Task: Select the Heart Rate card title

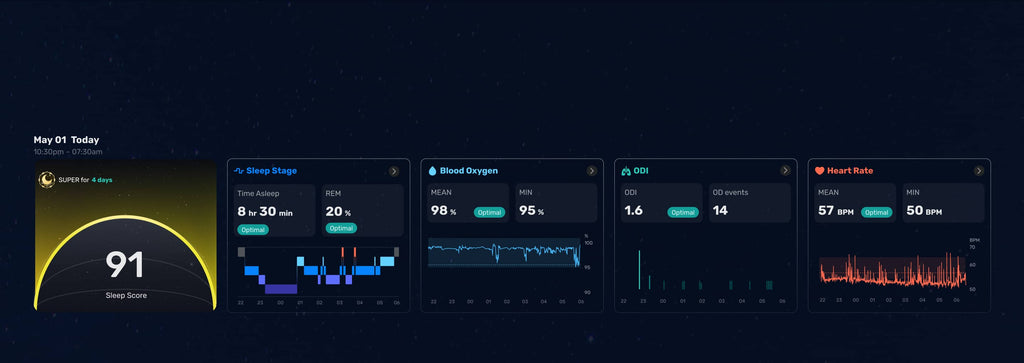Action: click(850, 171)
